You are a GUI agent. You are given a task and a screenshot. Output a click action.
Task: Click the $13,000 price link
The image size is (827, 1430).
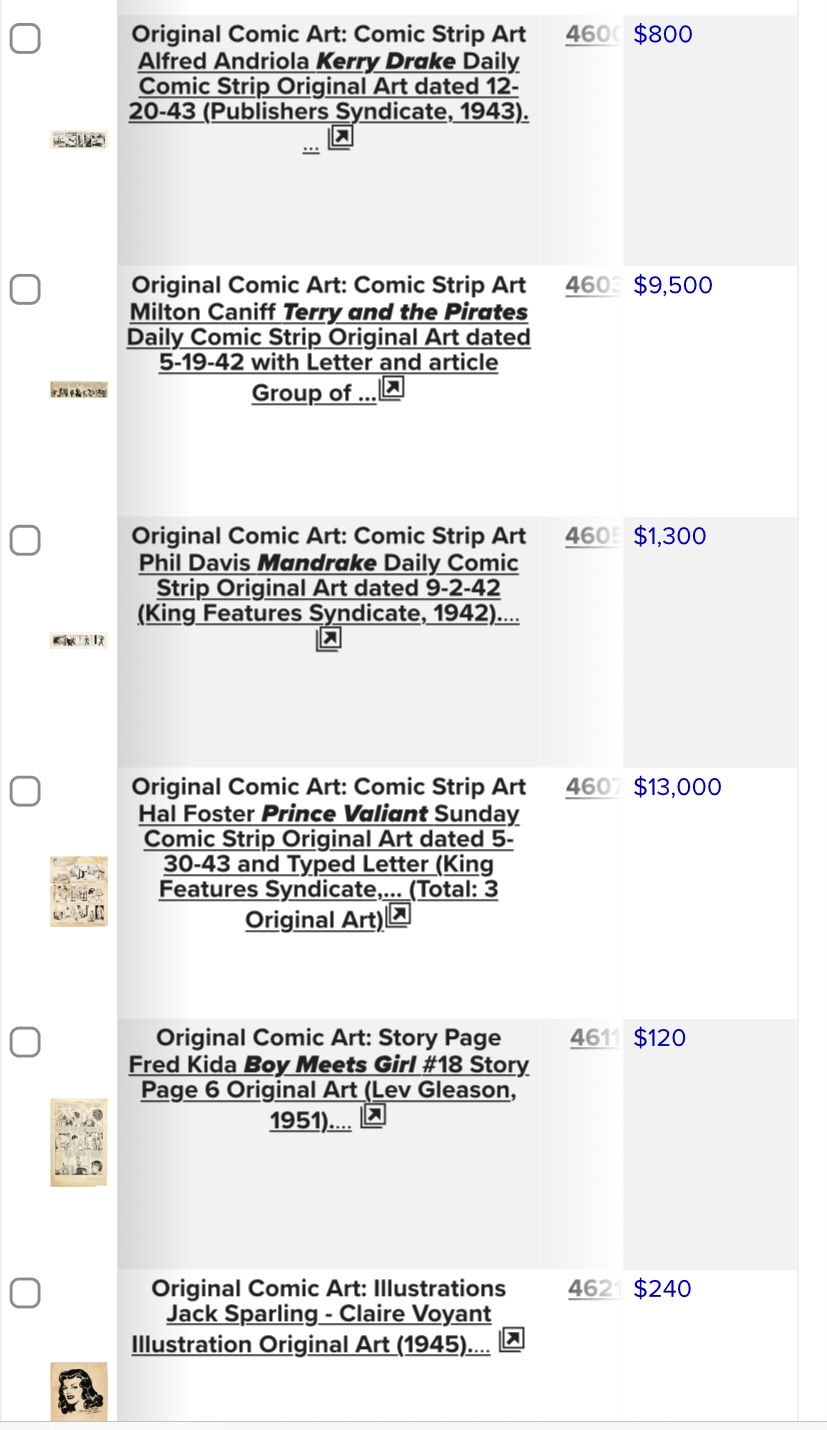point(677,787)
